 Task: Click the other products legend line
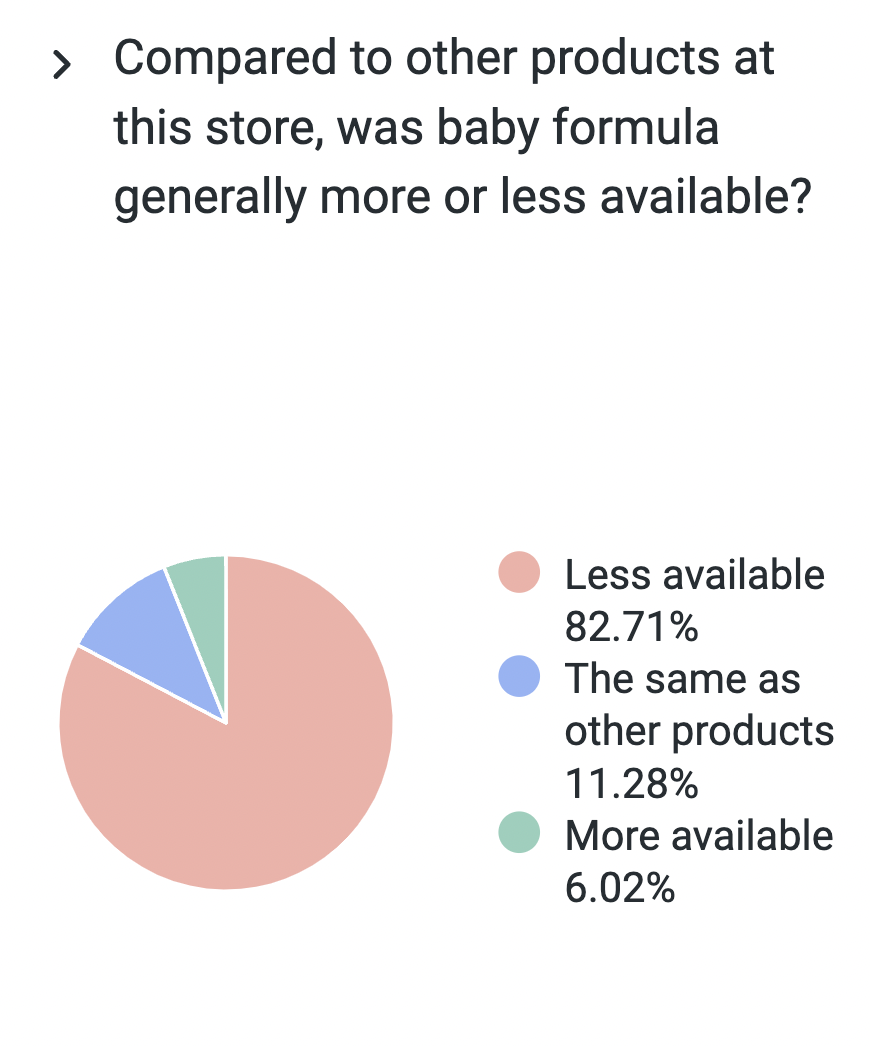pyautogui.click(x=699, y=732)
